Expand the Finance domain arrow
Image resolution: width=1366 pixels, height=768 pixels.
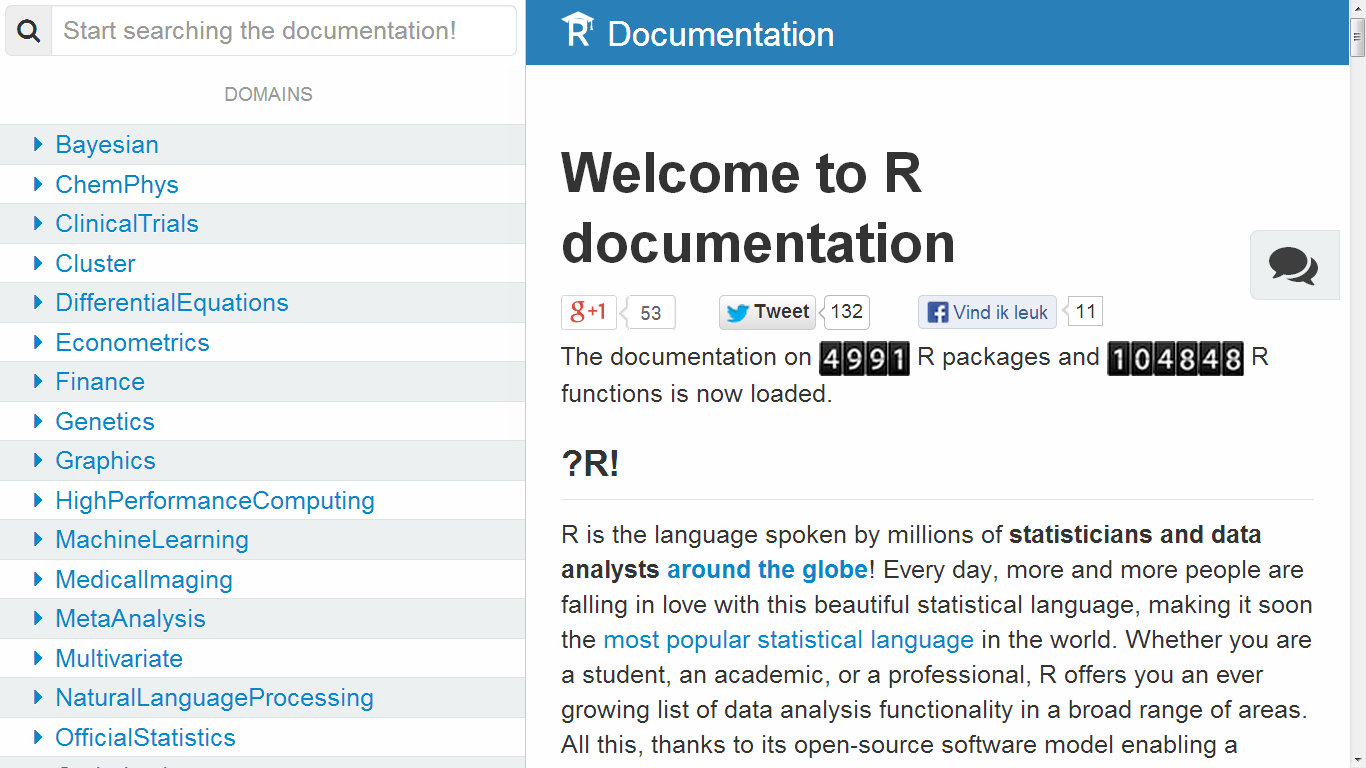tap(38, 381)
